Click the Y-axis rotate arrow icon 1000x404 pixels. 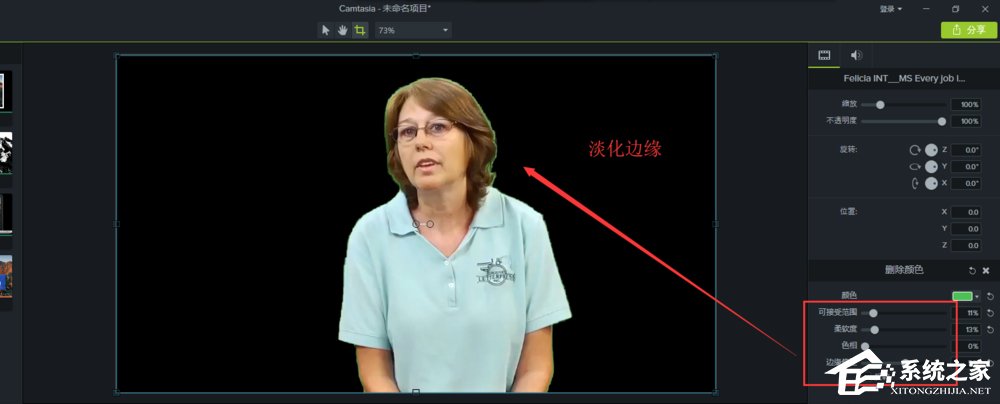pos(915,167)
